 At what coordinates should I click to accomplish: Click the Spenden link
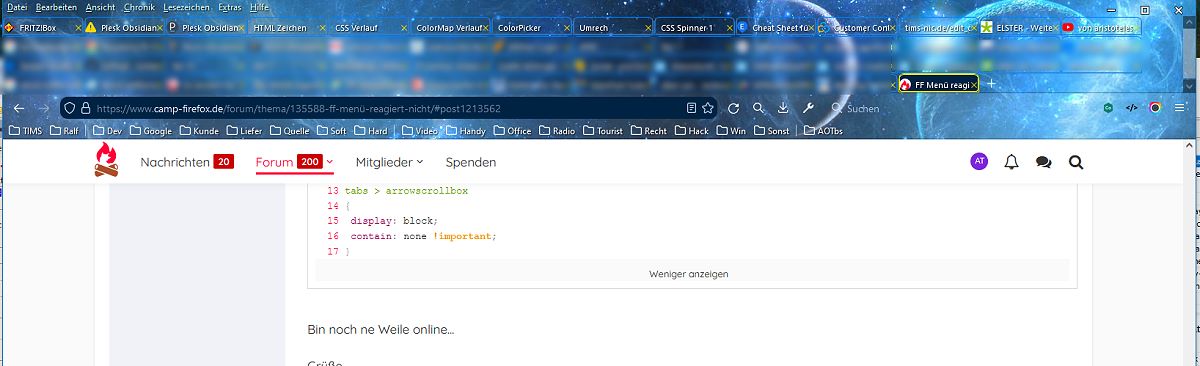click(471, 162)
